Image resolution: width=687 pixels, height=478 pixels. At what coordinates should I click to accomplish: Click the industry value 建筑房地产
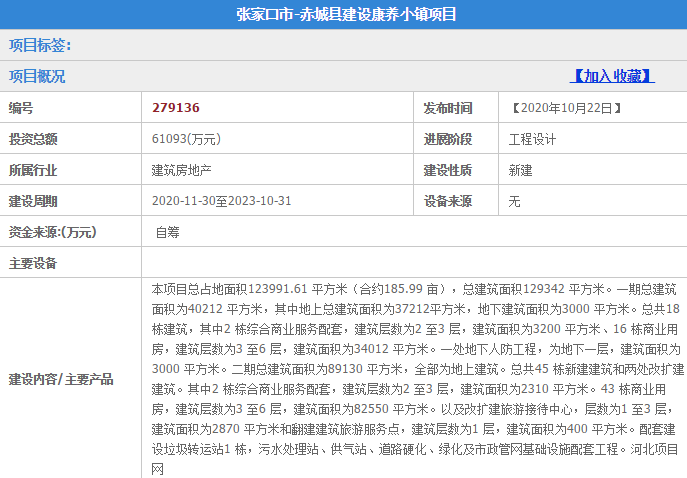(181, 169)
